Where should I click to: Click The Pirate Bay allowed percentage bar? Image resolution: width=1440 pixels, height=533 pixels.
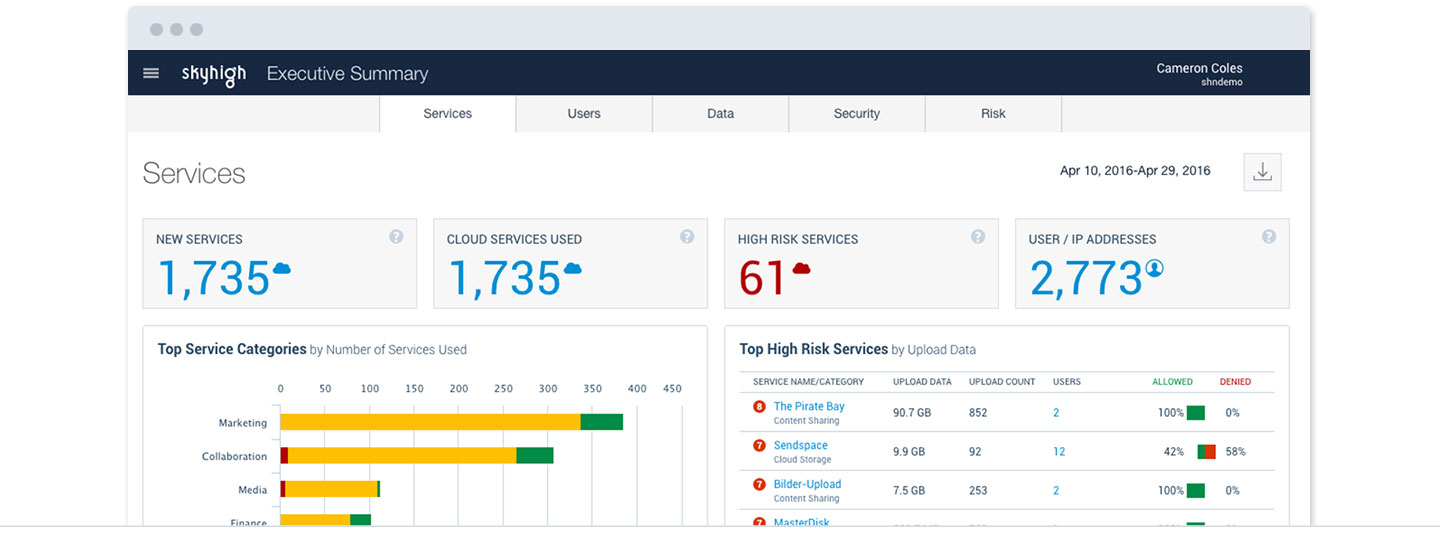1196,412
